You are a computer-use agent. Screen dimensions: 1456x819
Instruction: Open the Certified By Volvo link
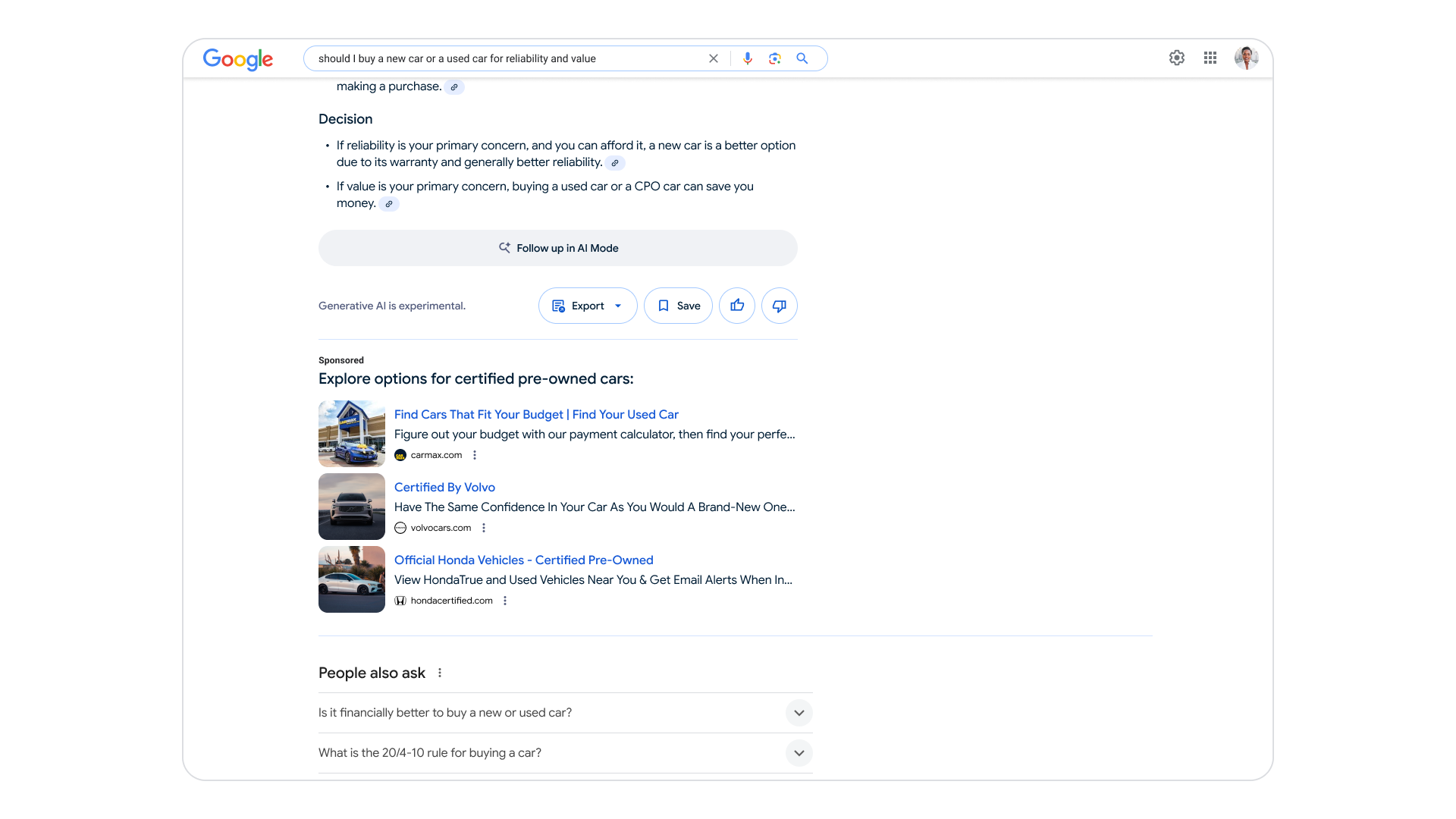[444, 487]
